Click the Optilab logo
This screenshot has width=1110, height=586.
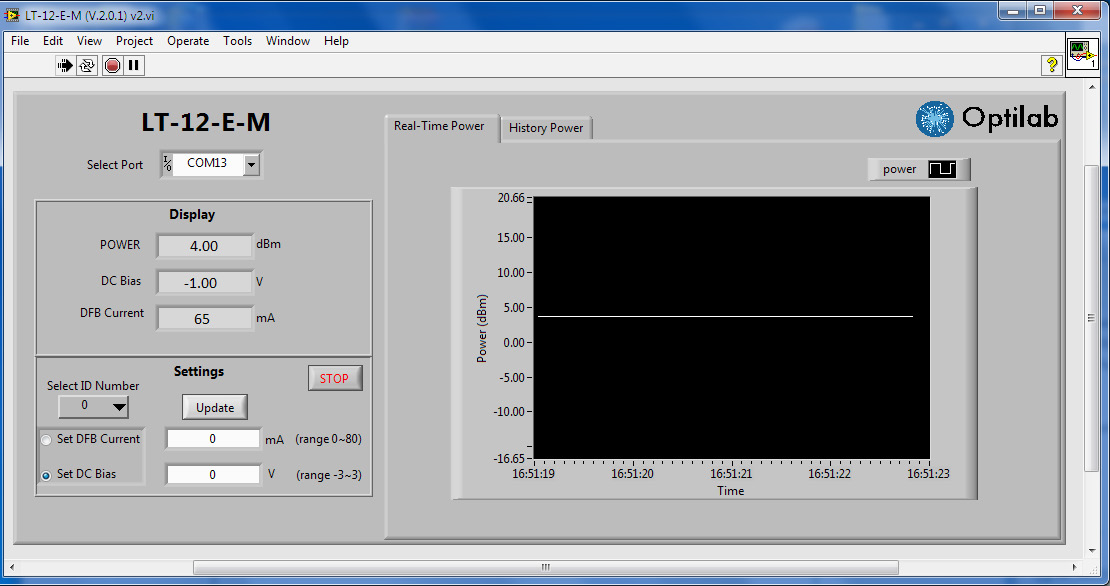point(987,118)
